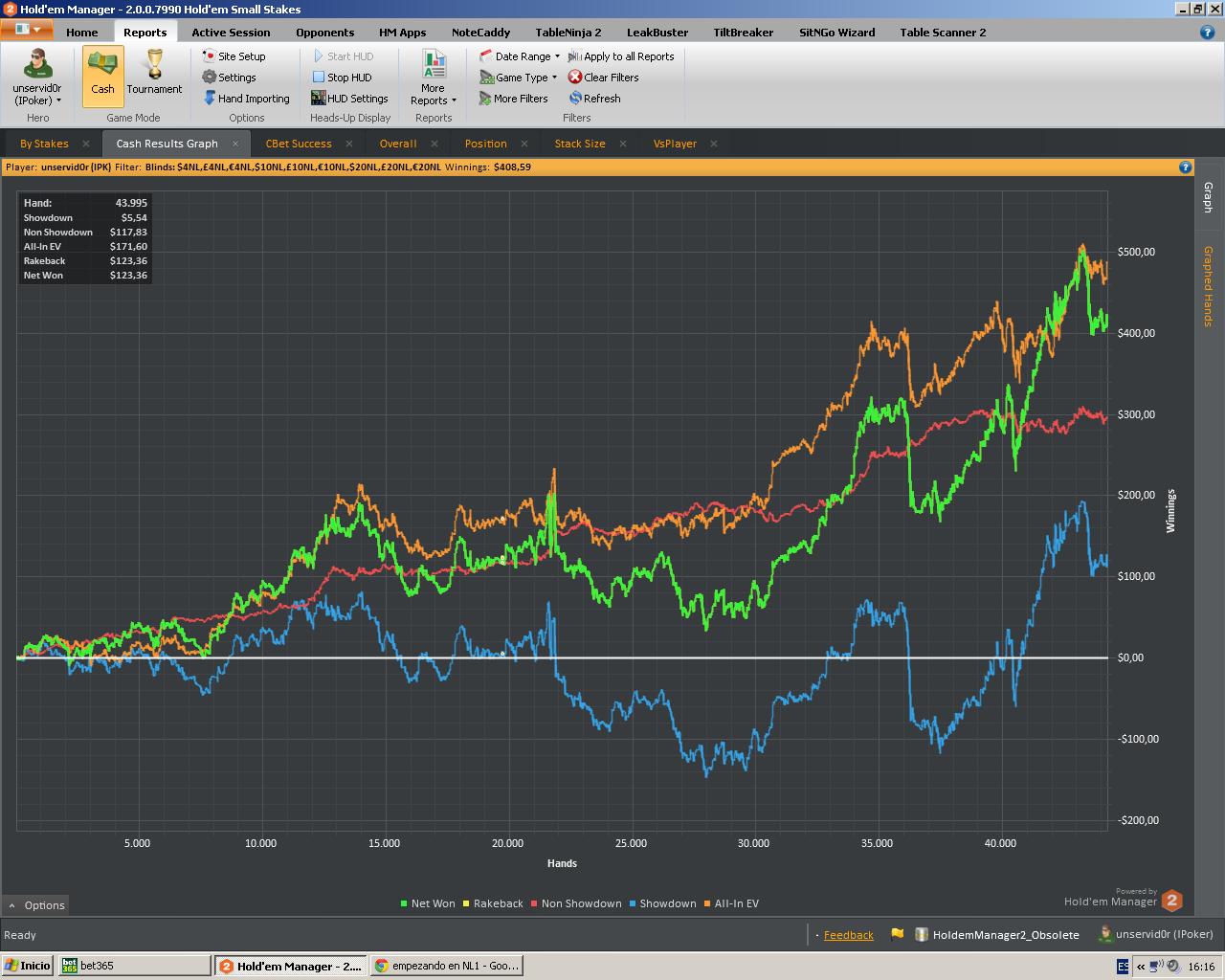Click the Start HUD button
Screen dimensions: 1225x980
343,56
